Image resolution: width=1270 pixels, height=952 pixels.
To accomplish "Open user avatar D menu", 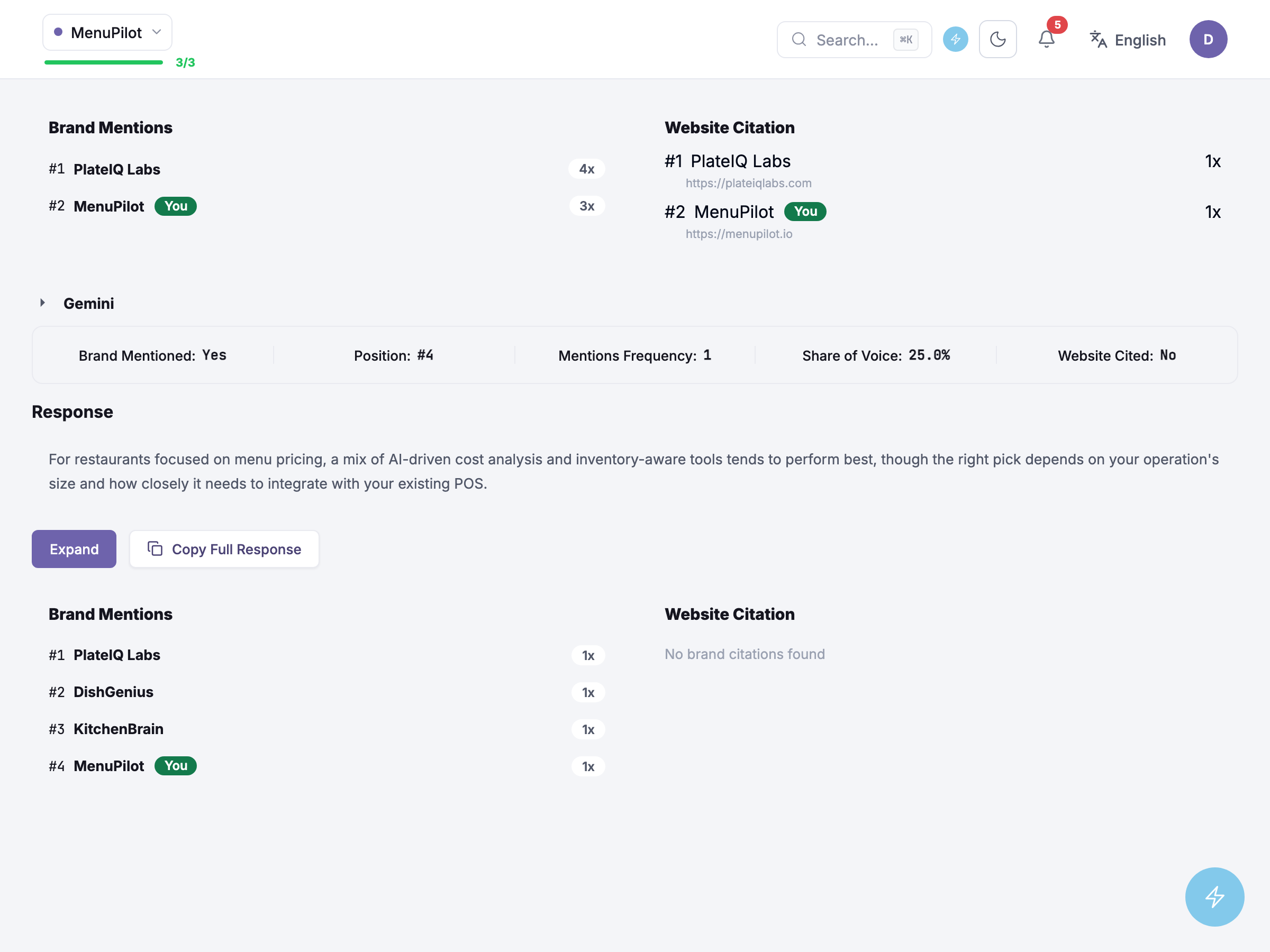I will (1208, 40).
